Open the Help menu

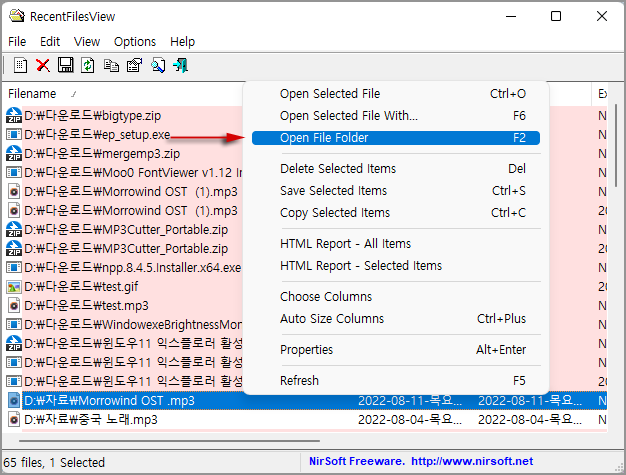[182, 42]
